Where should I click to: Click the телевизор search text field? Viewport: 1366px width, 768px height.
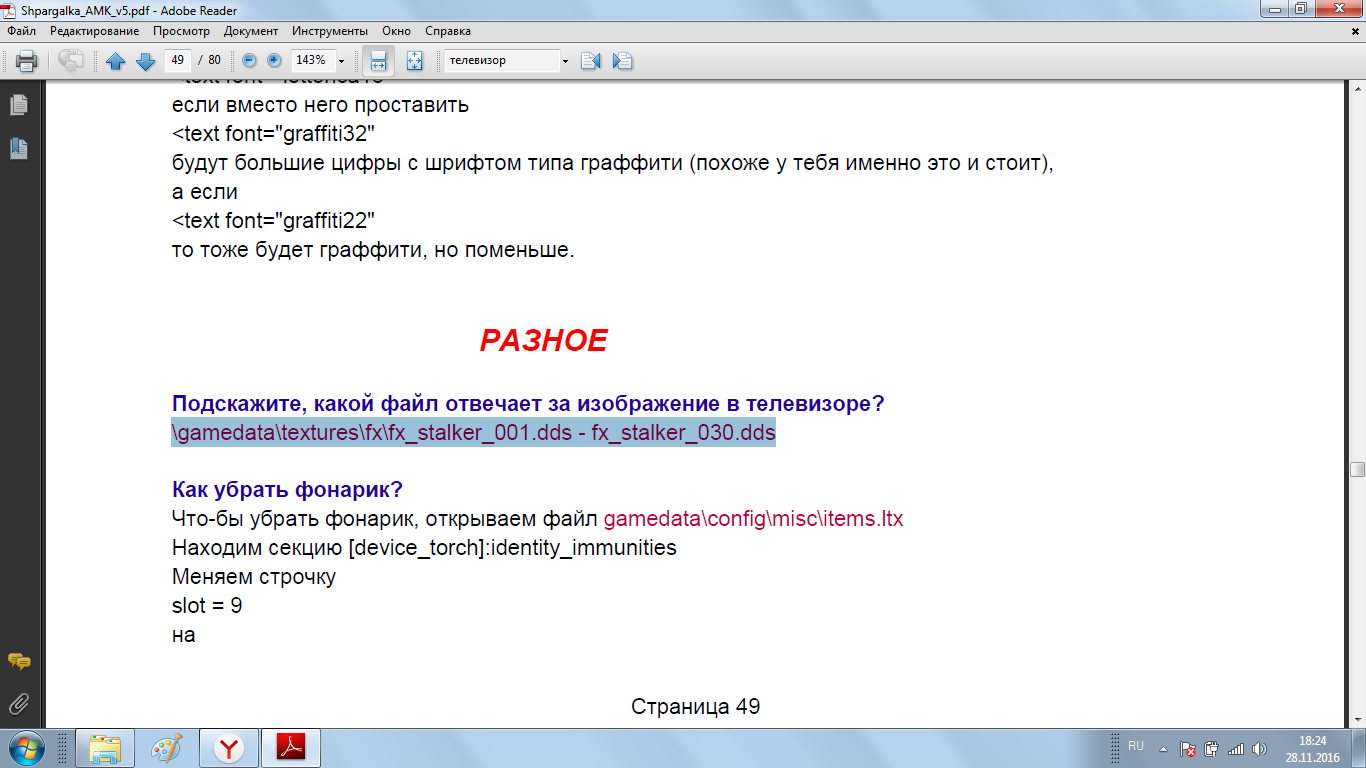pyautogui.click(x=500, y=60)
